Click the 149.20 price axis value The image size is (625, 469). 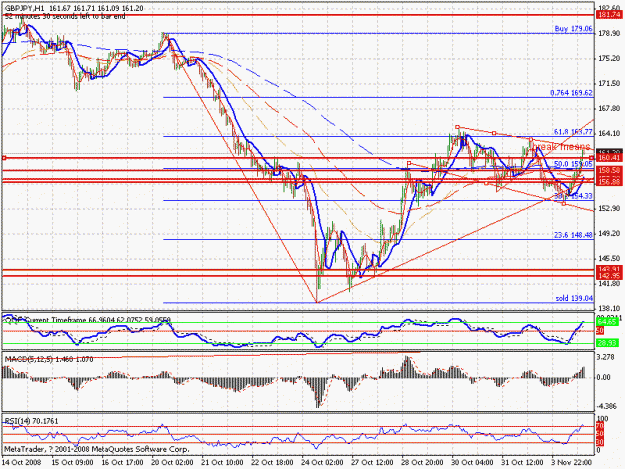click(609, 234)
